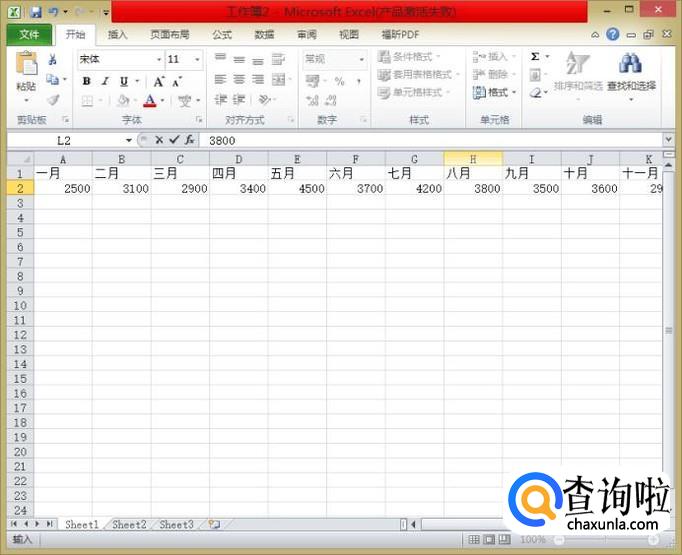Click the Page Layout view button in status bar
This screenshot has height=555, width=682.
coord(490,539)
